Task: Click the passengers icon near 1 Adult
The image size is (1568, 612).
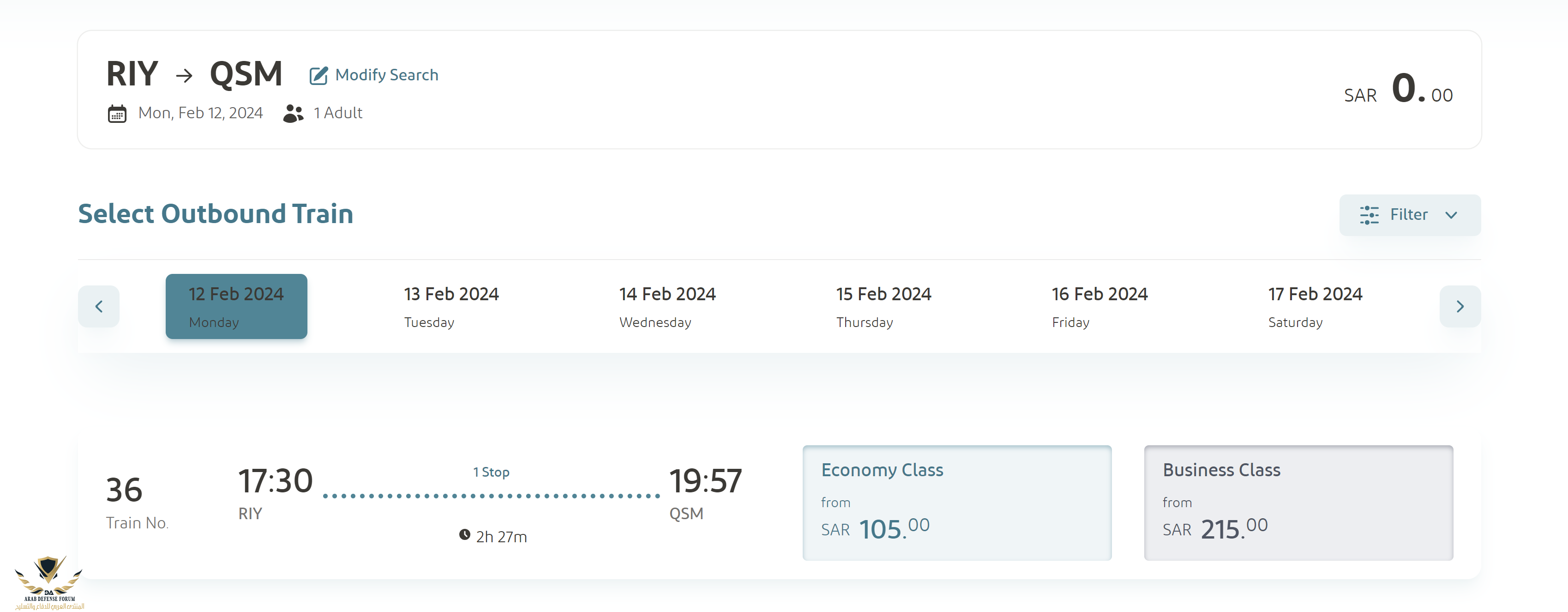Action: pos(293,113)
